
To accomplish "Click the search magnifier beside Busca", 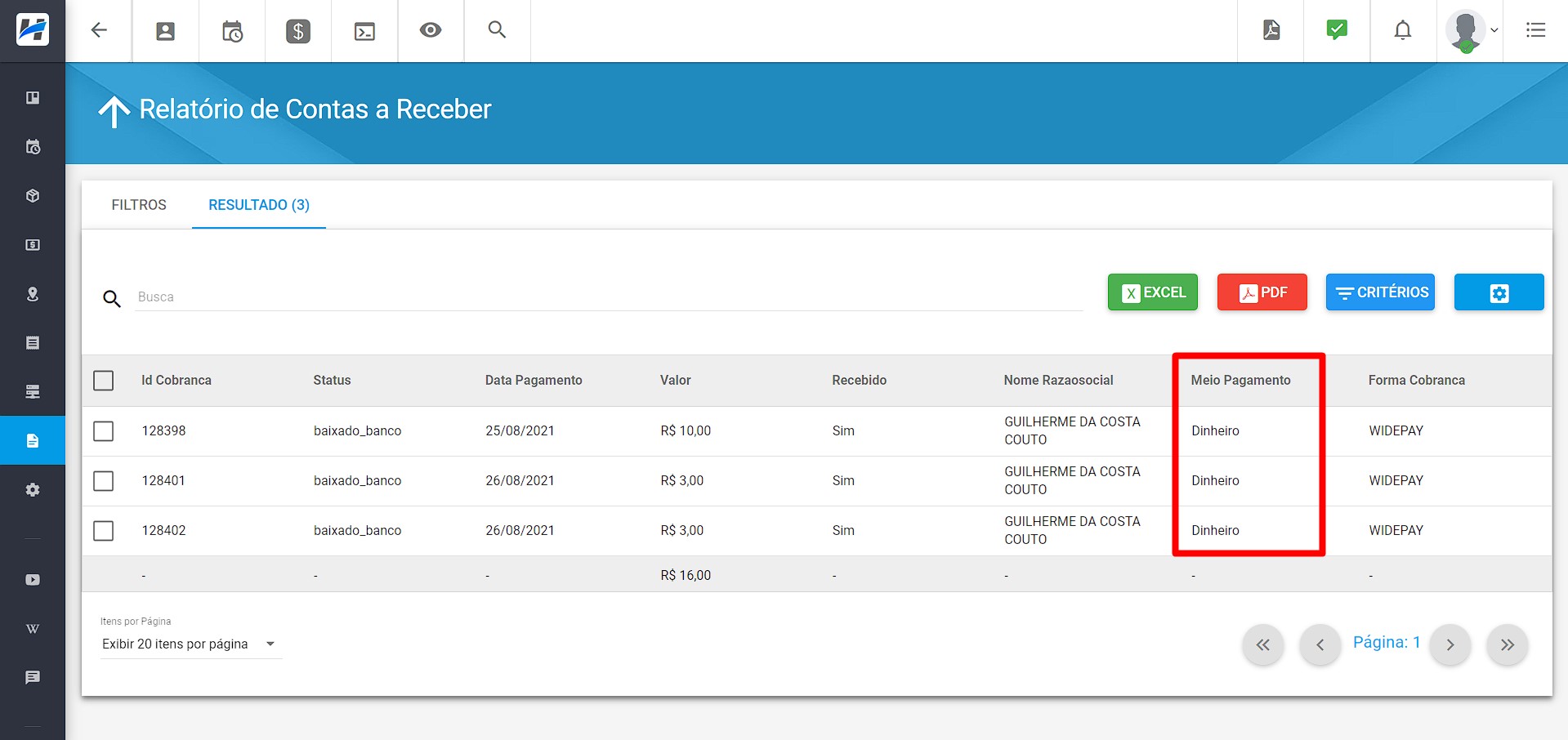I will (112, 298).
